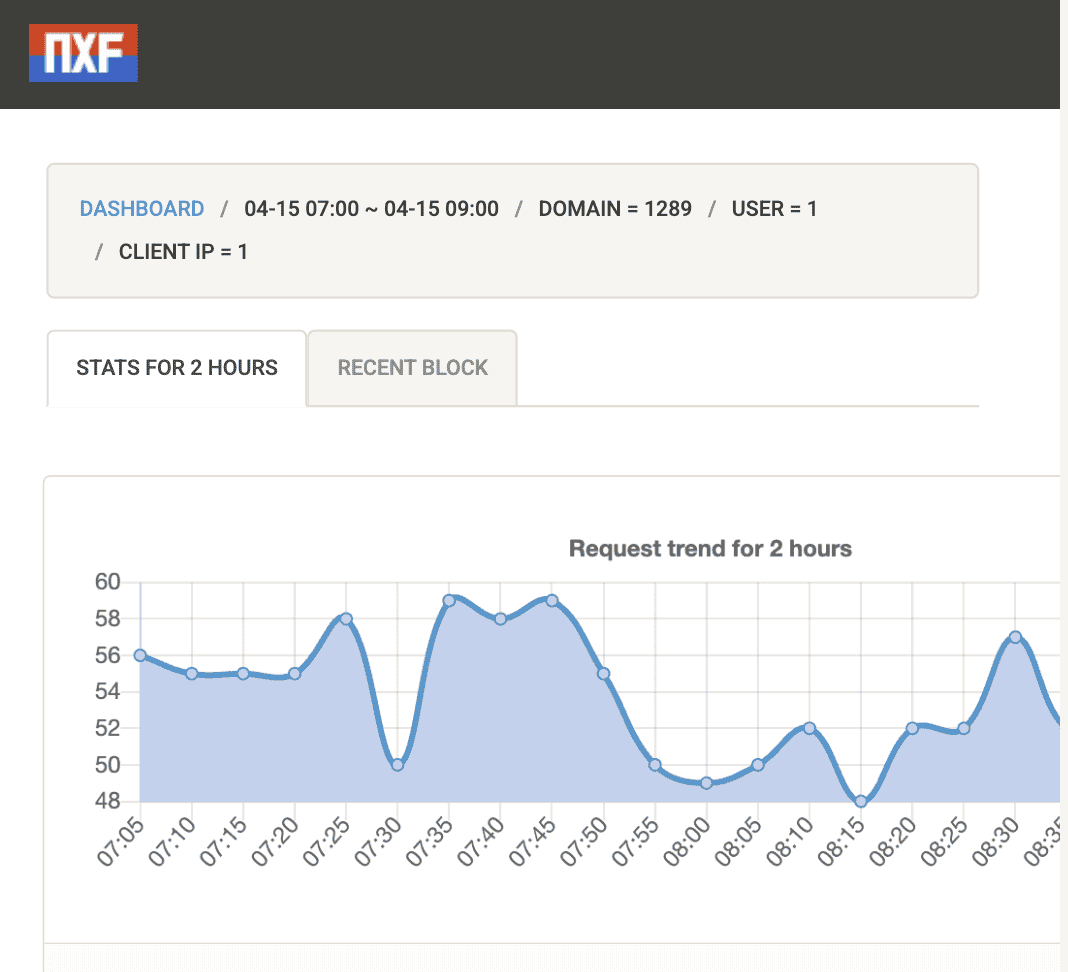Click the date range 04-15 07:00 breadcrumb

pyautogui.click(x=371, y=209)
